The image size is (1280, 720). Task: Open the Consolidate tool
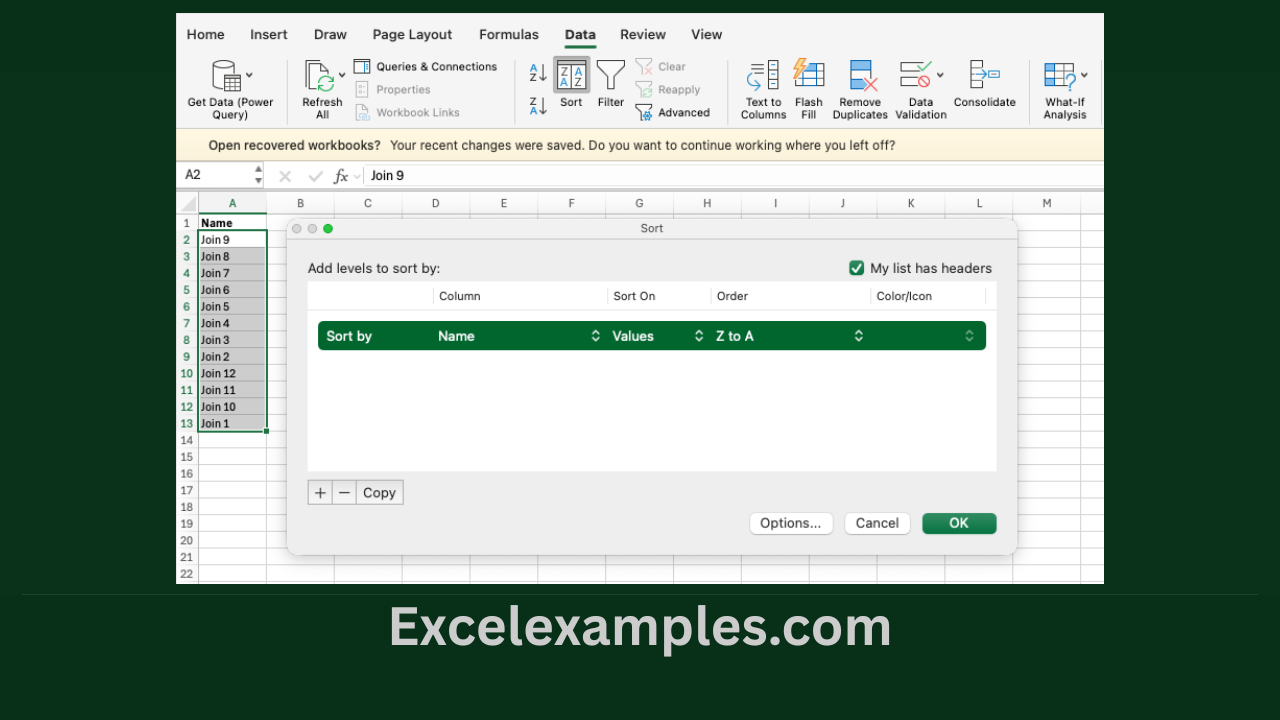click(x=985, y=84)
